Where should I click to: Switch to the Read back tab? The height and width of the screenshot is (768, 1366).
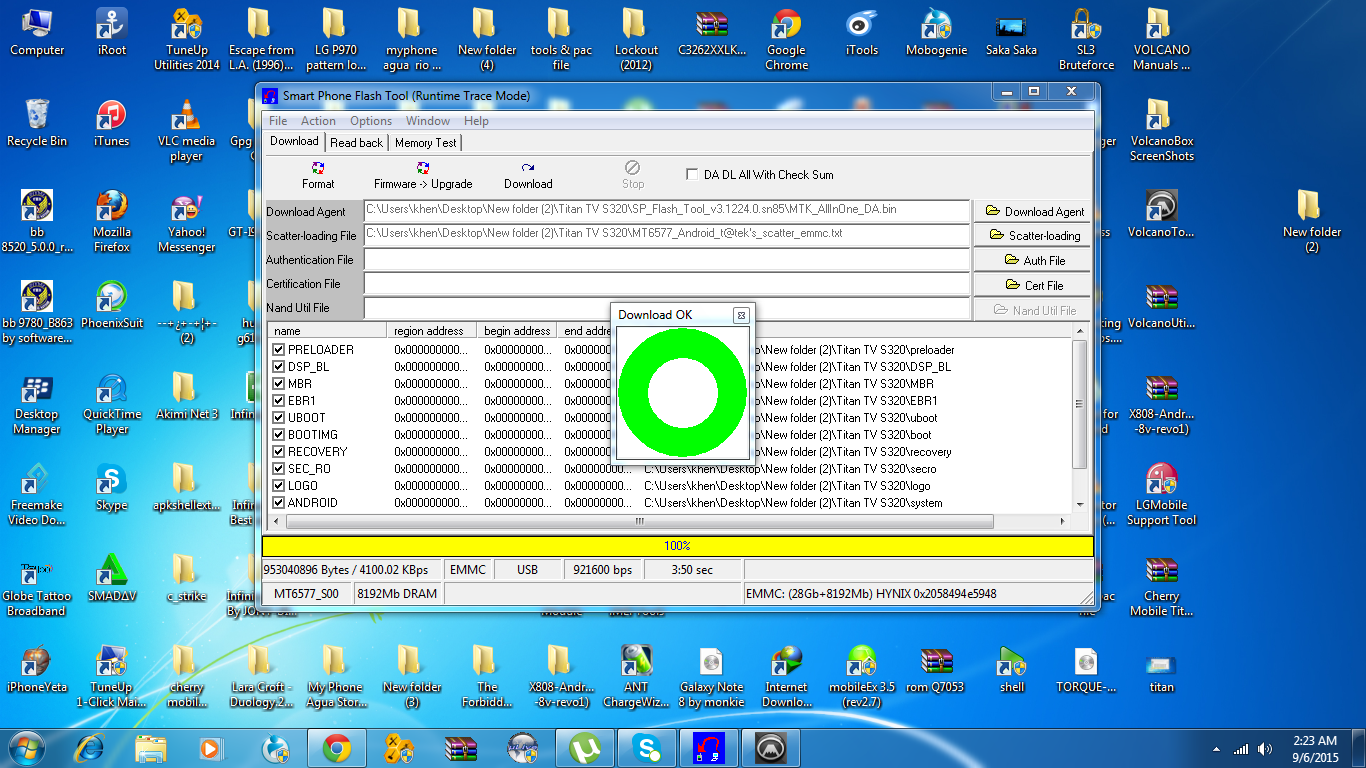(x=356, y=143)
